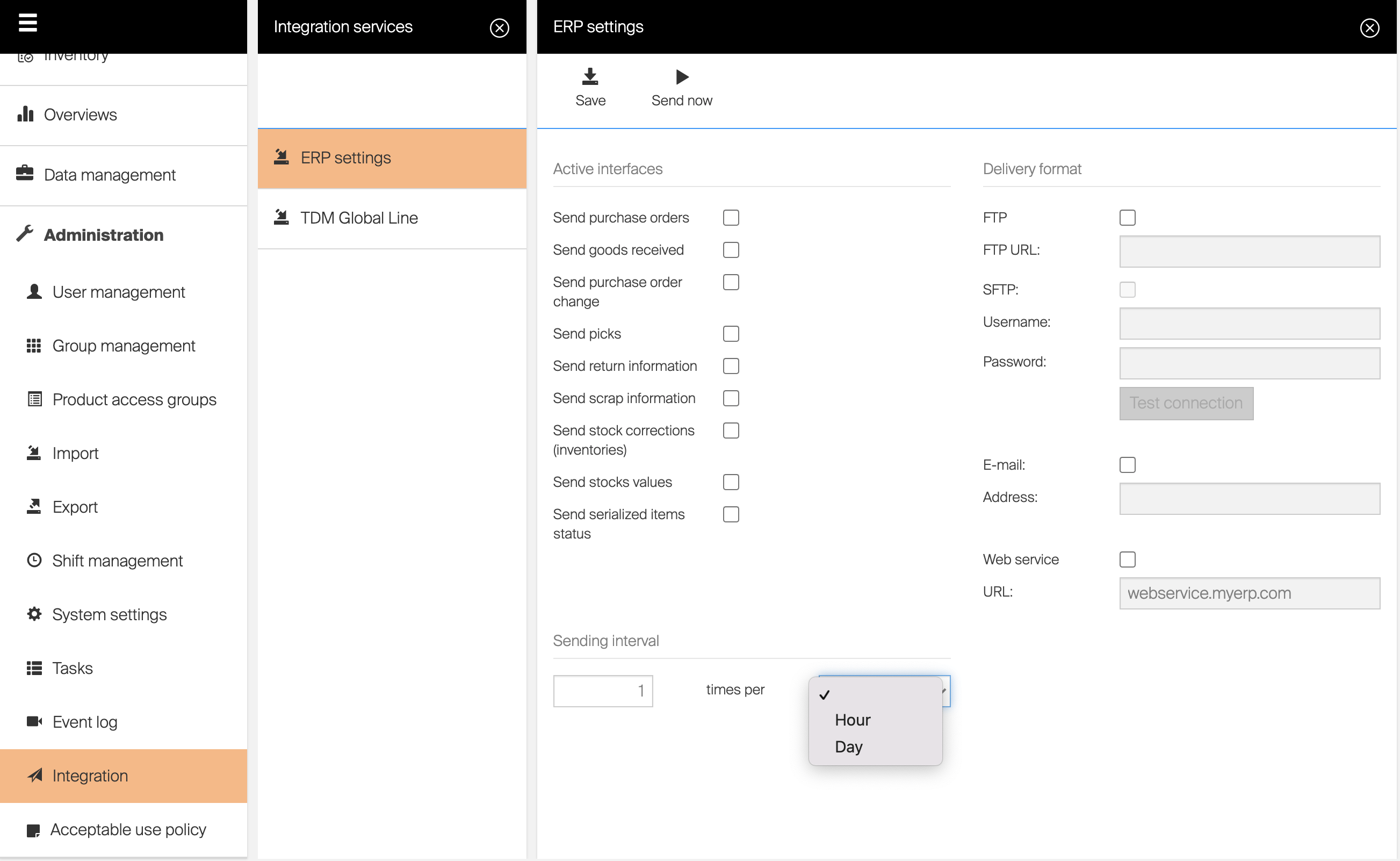This screenshot has width=1400, height=861.
Task: Click the Web service URL field
Action: pyautogui.click(x=1249, y=593)
